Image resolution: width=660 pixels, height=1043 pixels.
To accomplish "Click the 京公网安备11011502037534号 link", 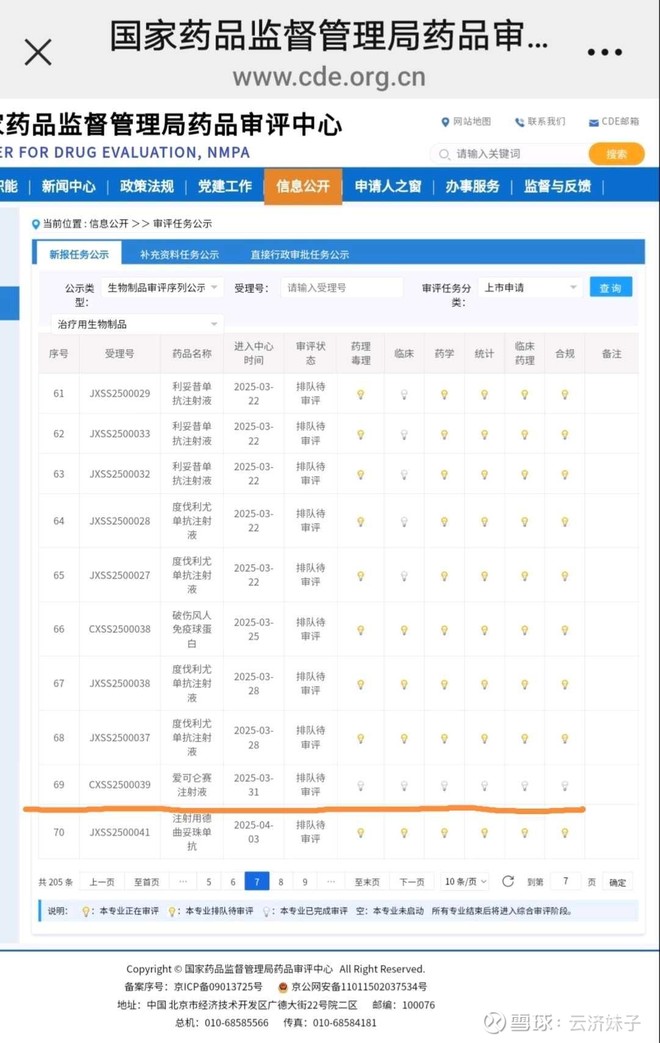I will tap(359, 986).
